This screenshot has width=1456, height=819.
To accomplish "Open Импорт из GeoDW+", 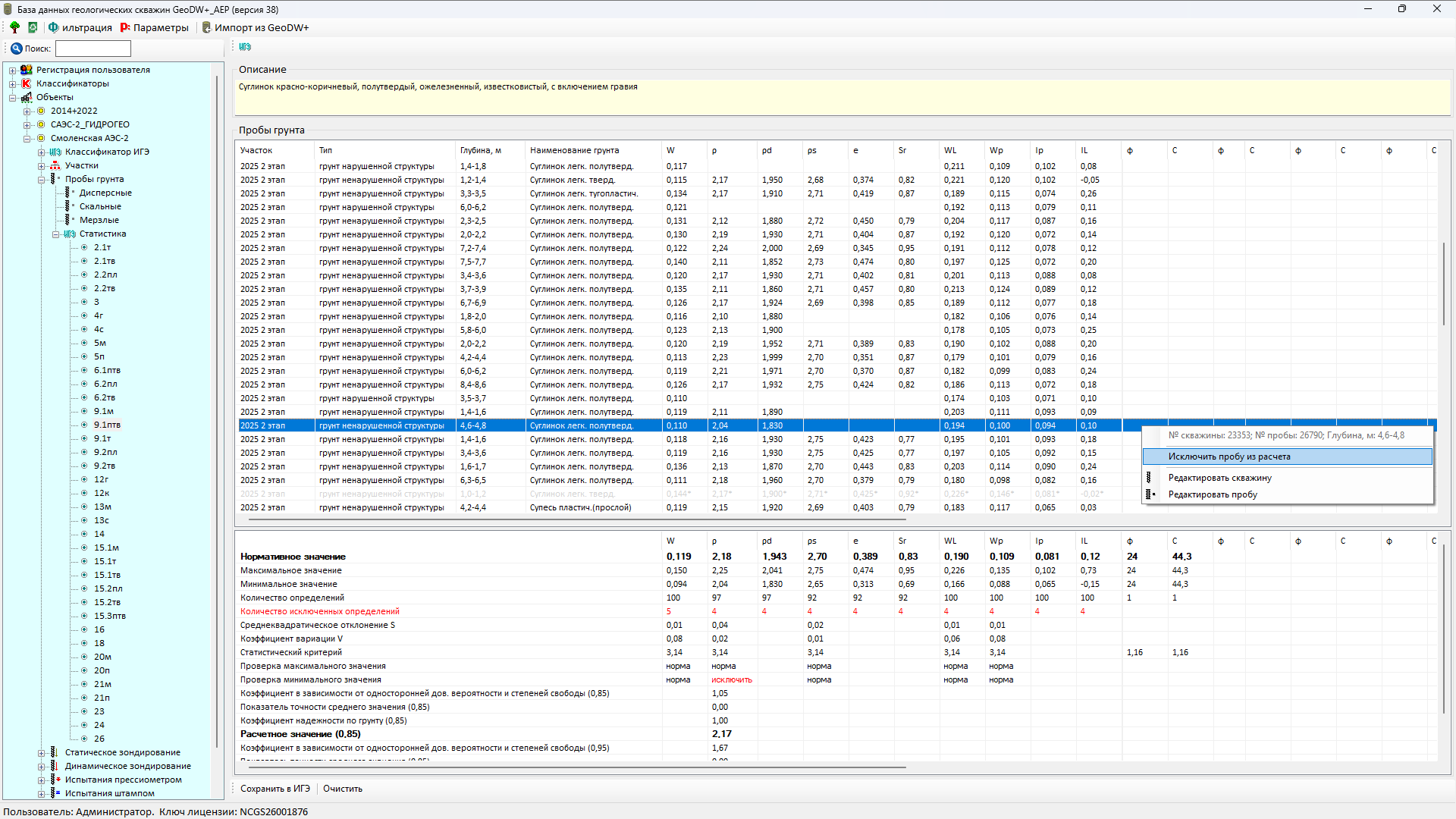I will point(255,27).
